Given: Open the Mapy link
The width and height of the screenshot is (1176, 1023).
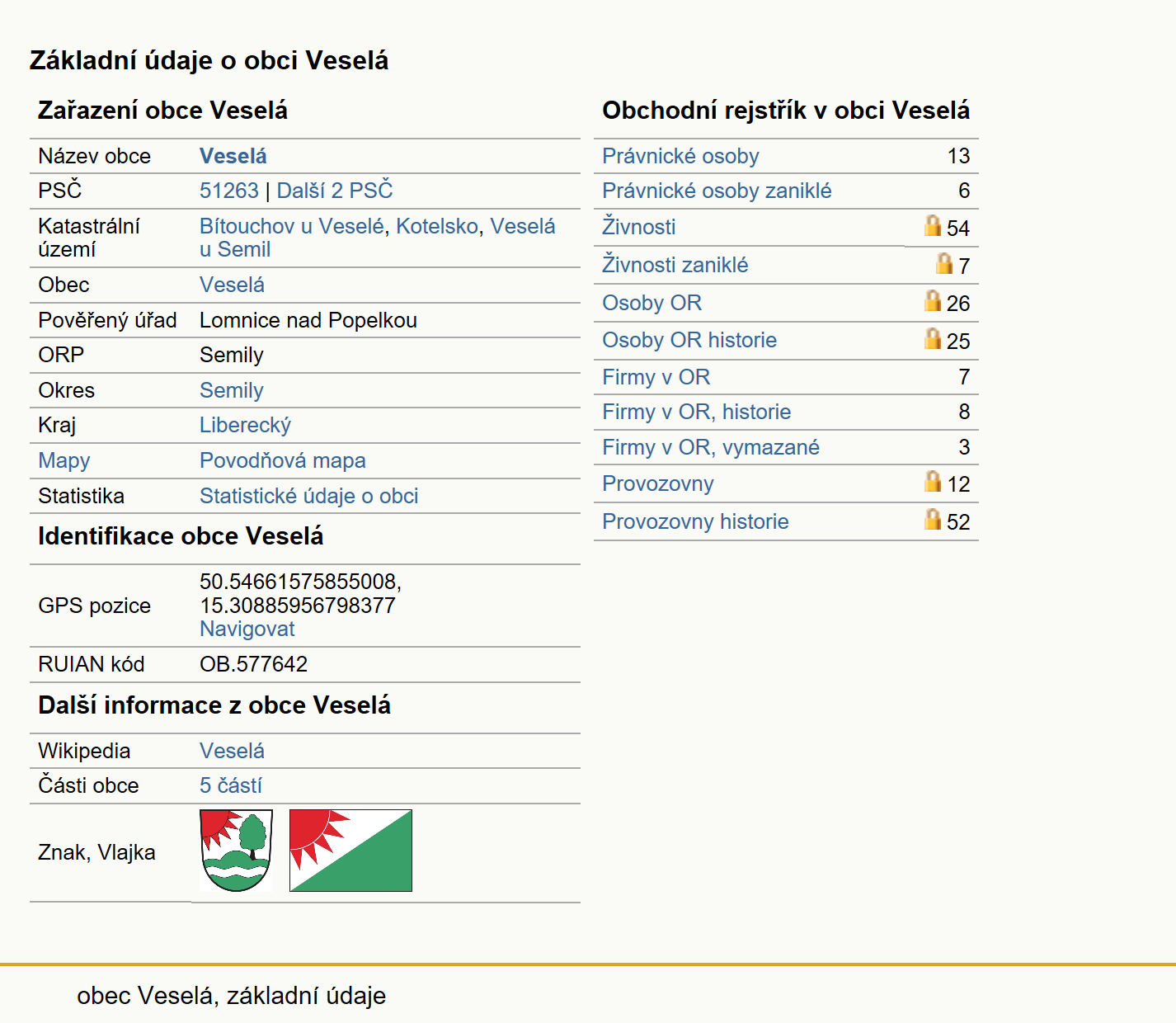Looking at the screenshot, I should [x=64, y=460].
